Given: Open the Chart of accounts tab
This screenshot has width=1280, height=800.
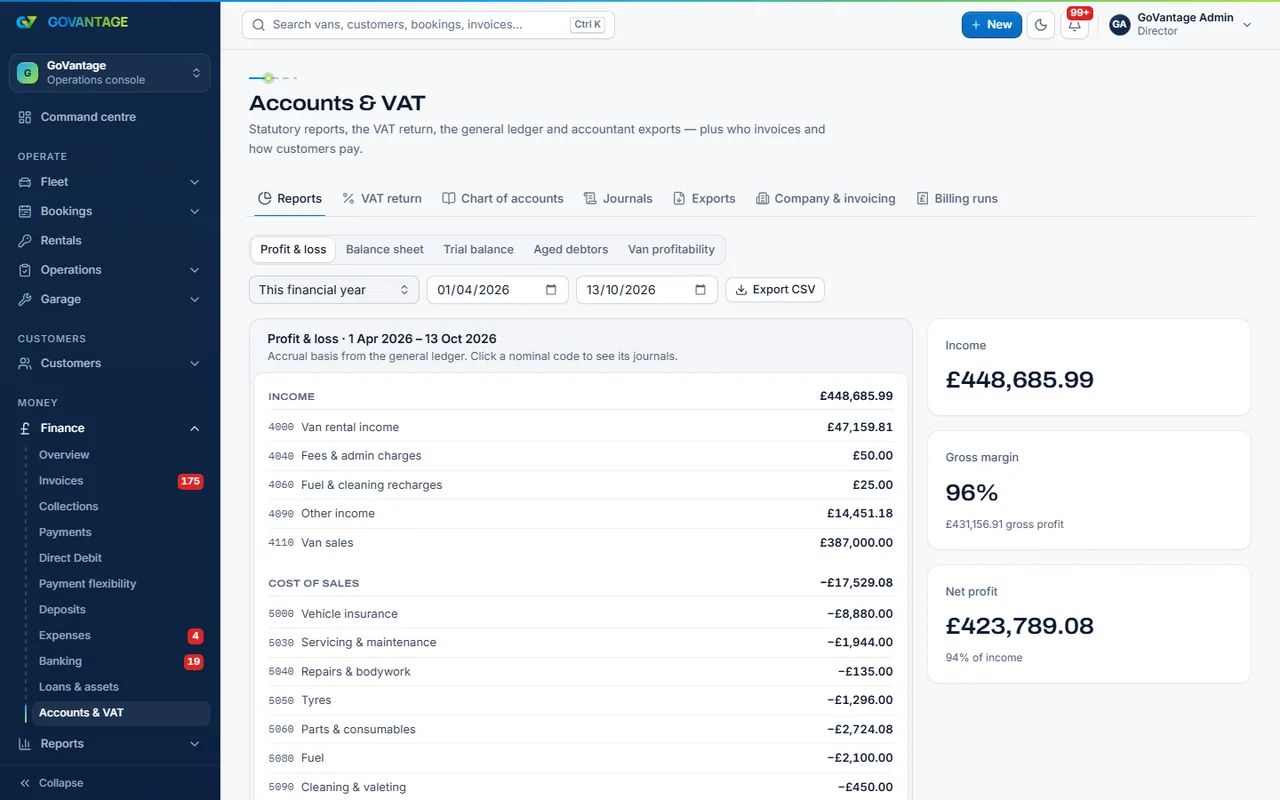Looking at the screenshot, I should click(503, 199).
